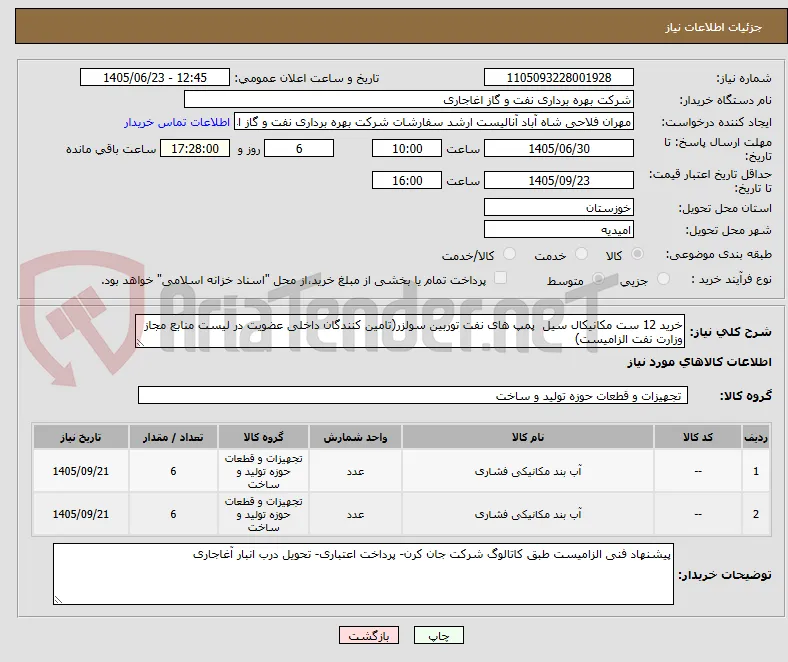Image resolution: width=788 pixels, height=662 pixels.
Task: Click delivery province field خوزستان
Action: [x=558, y=207]
